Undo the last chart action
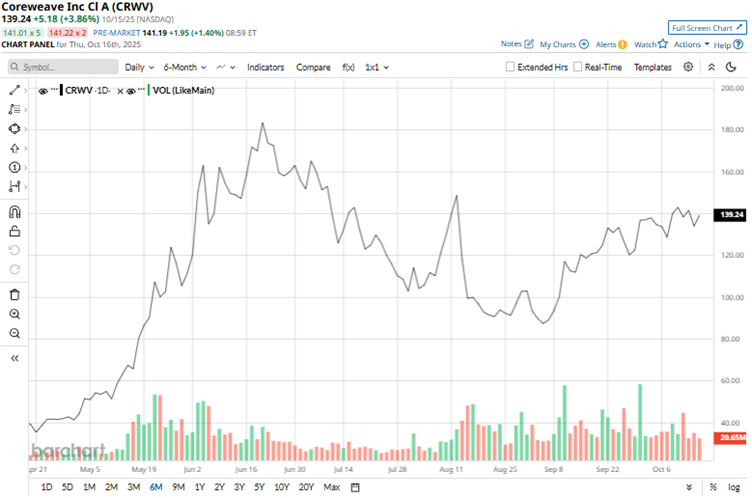752x498 pixels. tap(15, 250)
